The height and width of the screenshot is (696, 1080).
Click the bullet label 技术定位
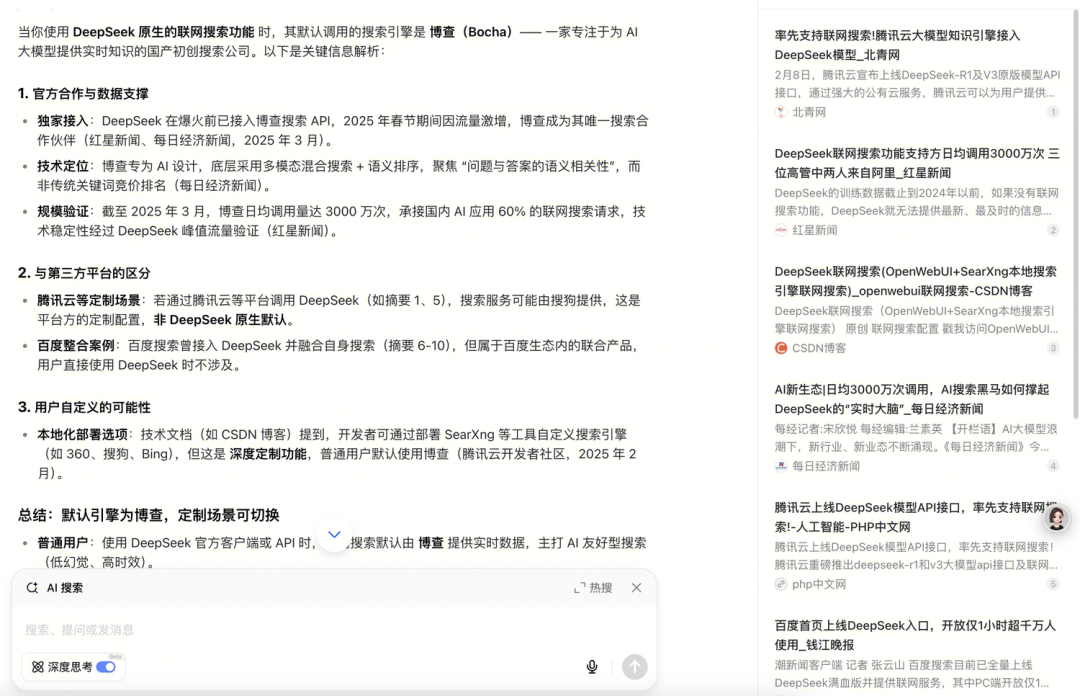[x=63, y=166]
